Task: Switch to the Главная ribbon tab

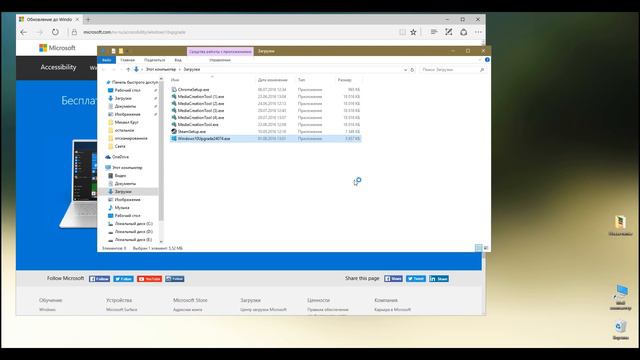Action: pyautogui.click(x=127, y=60)
